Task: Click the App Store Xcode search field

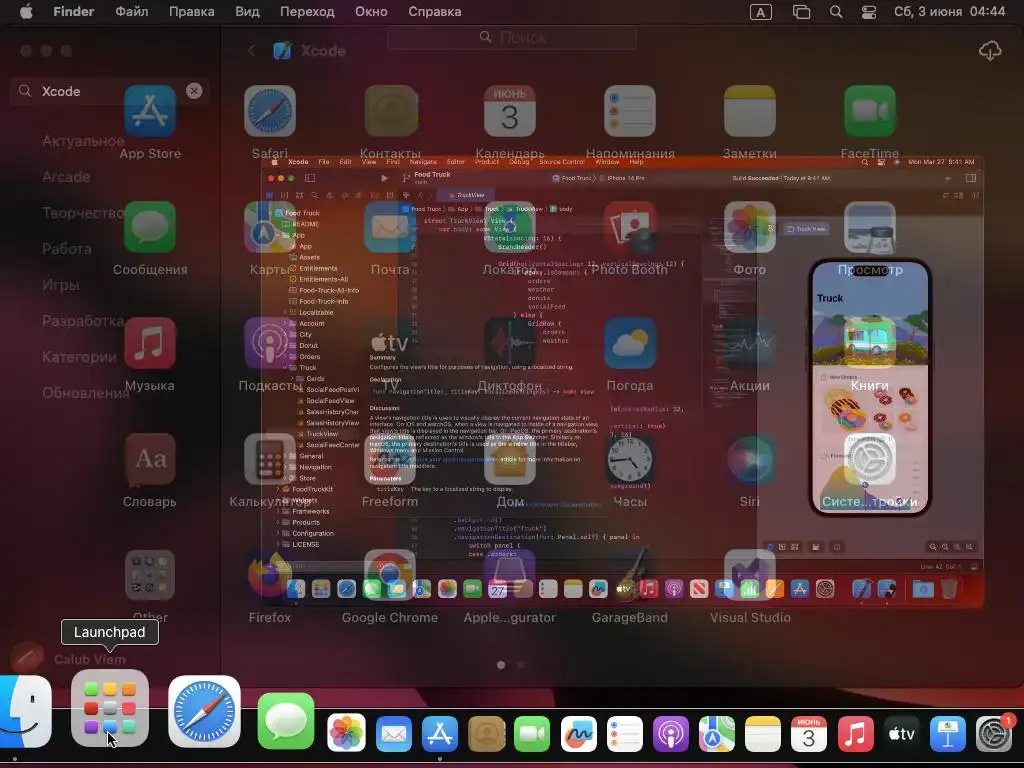Action: pyautogui.click(x=110, y=91)
